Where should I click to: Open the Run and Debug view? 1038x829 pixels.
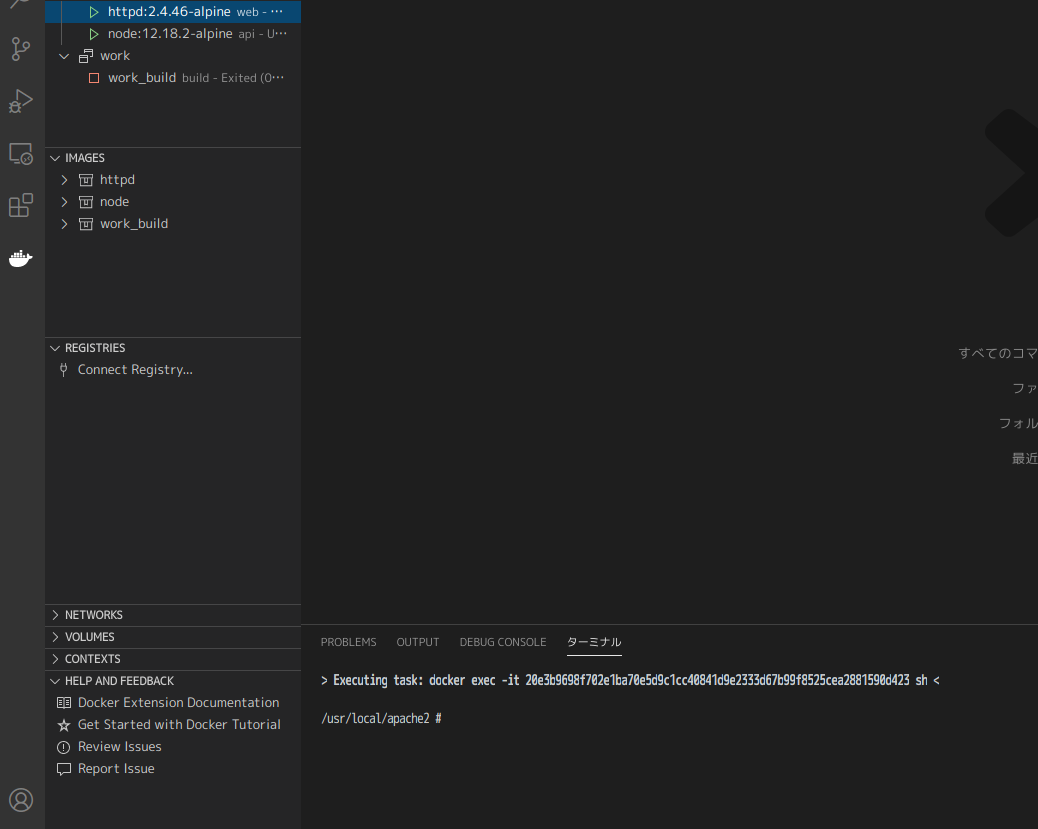[21, 101]
